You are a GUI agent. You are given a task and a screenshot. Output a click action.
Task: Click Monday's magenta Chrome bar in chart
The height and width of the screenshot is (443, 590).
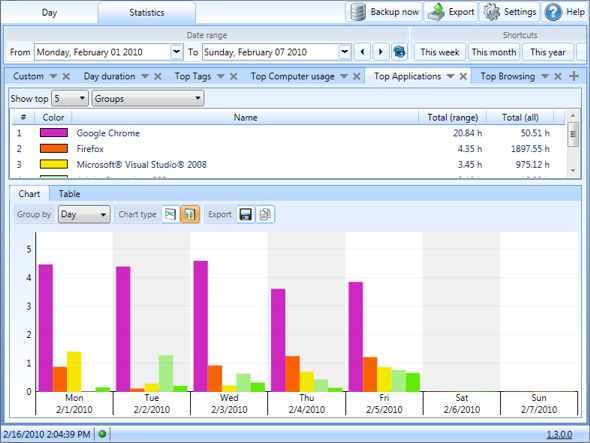tap(46, 328)
